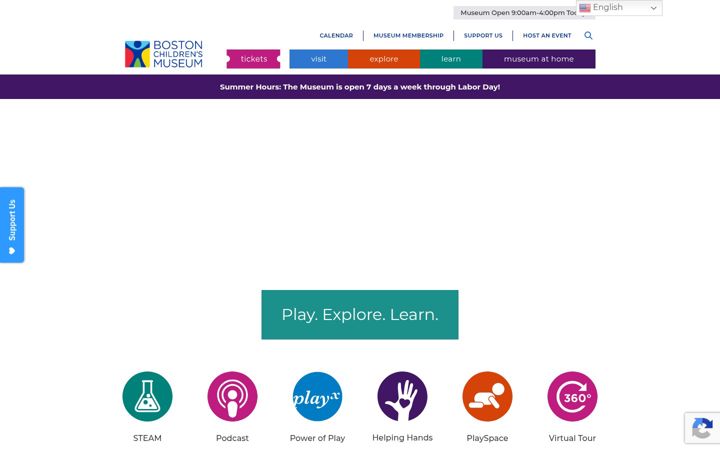Open the visit menu tab
720x450 pixels.
click(x=319, y=59)
